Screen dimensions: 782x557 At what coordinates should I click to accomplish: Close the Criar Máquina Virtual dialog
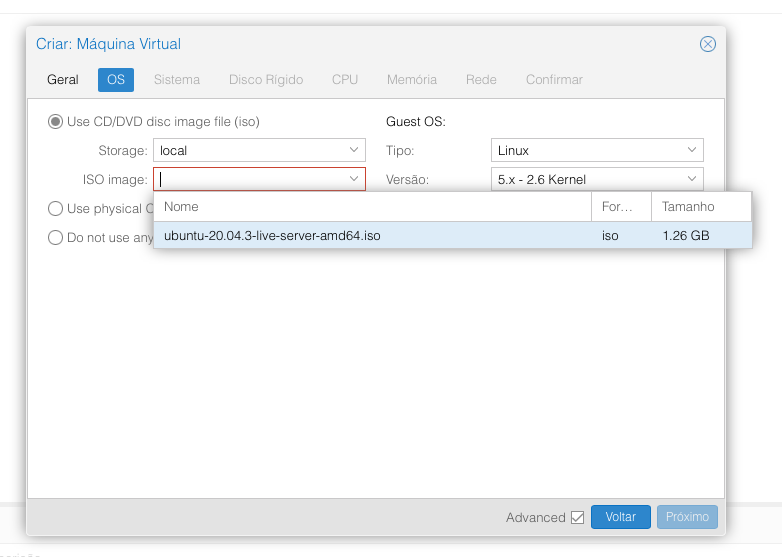[x=707, y=44]
